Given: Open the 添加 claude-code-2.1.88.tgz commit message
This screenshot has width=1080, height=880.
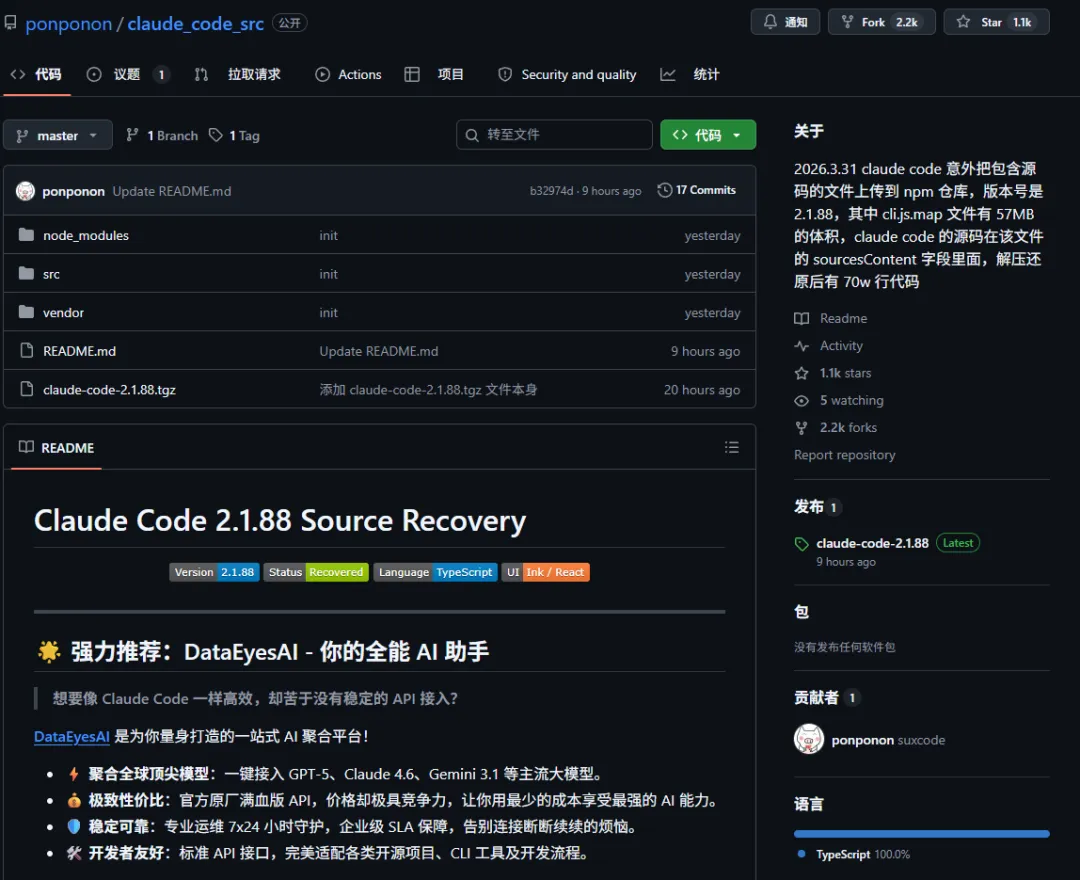Looking at the screenshot, I should [428, 390].
